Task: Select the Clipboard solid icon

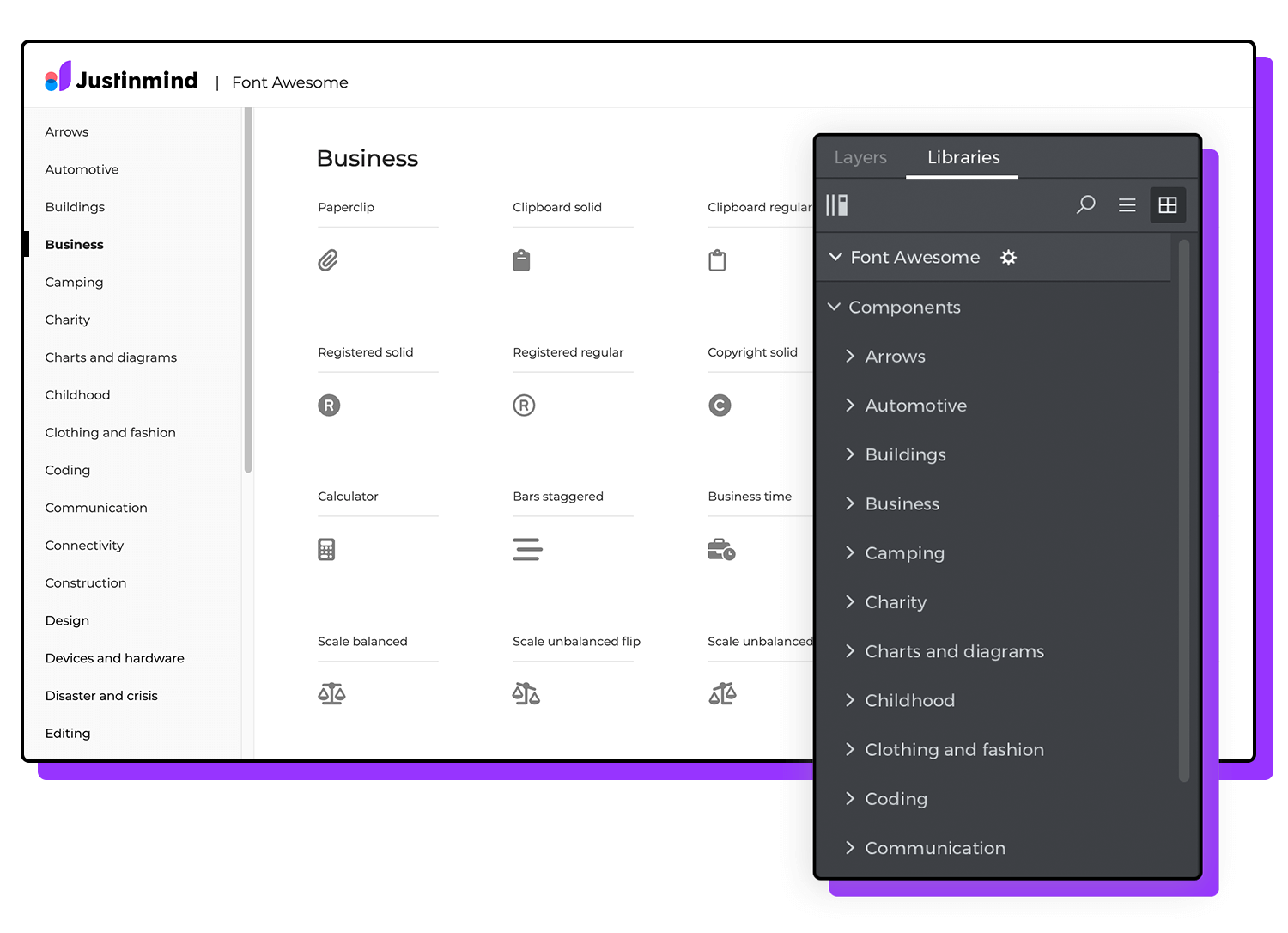Action: pyautogui.click(x=521, y=260)
